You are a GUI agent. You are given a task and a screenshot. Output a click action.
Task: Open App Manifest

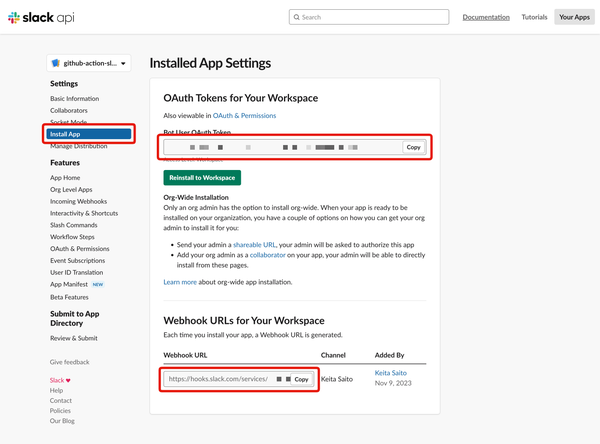(x=69, y=285)
